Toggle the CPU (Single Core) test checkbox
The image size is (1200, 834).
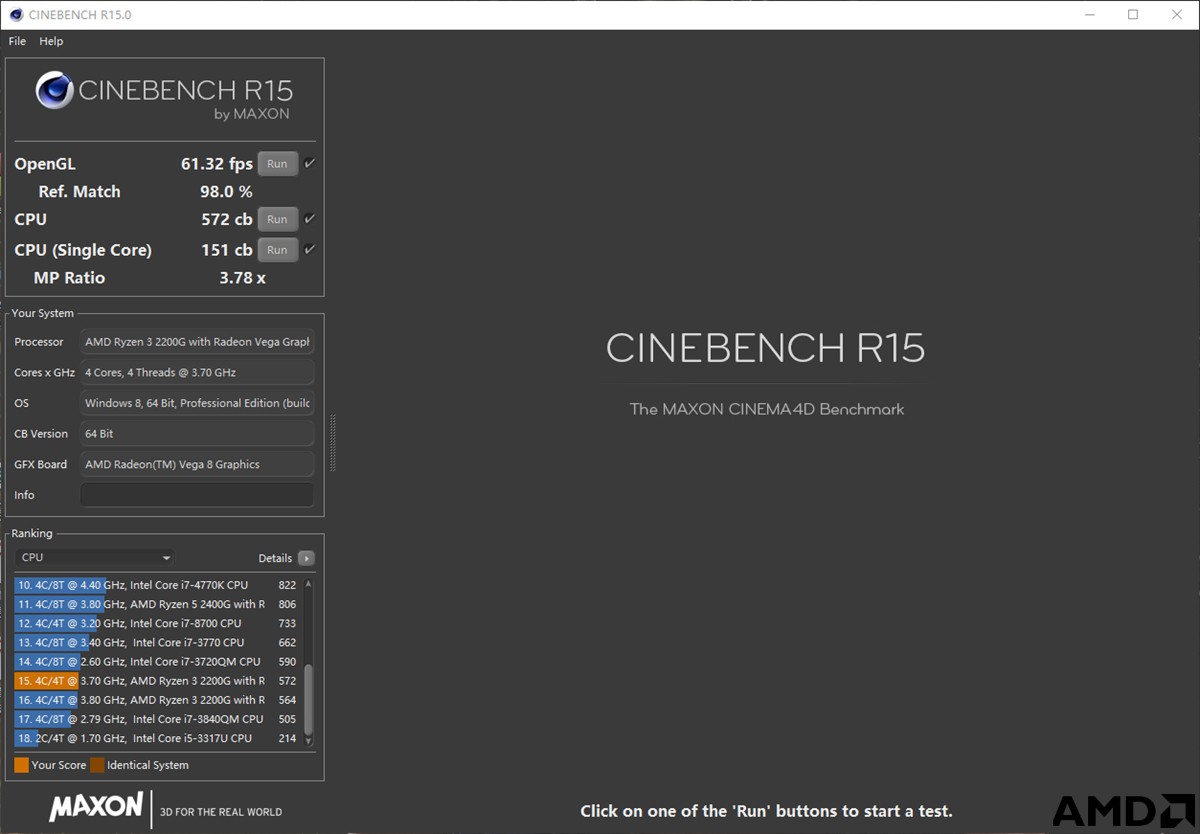[x=309, y=250]
